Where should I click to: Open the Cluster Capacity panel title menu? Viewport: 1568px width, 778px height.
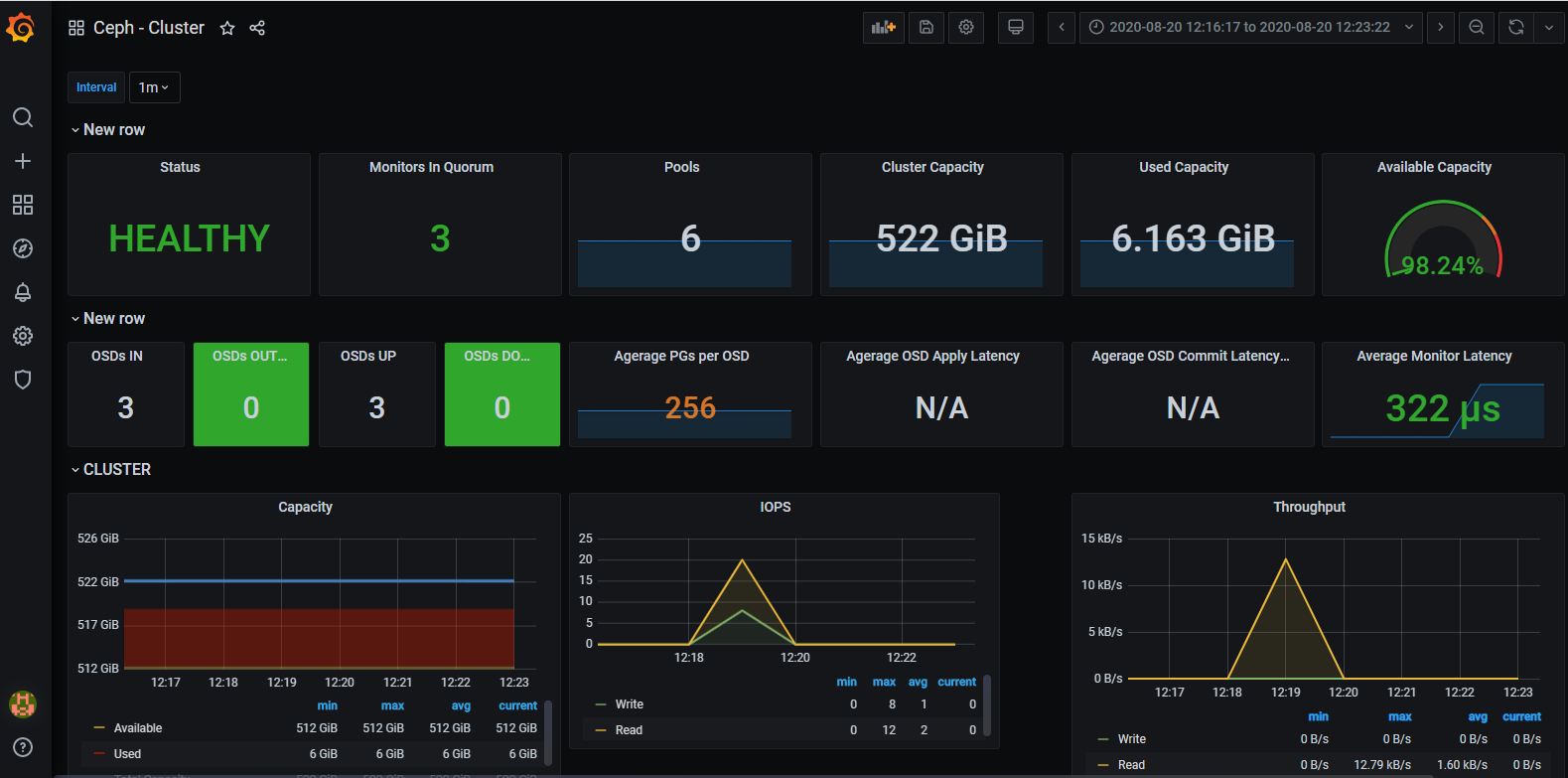[x=932, y=167]
